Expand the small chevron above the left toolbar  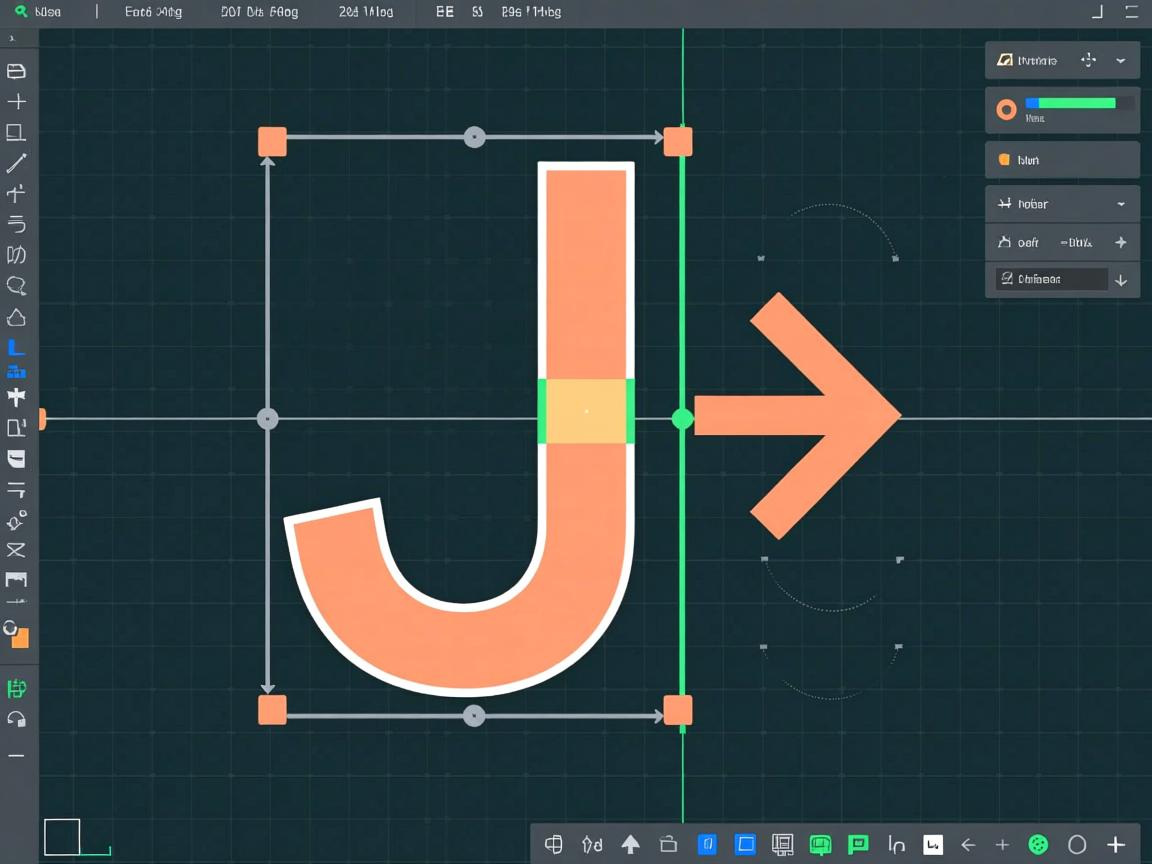(12, 39)
